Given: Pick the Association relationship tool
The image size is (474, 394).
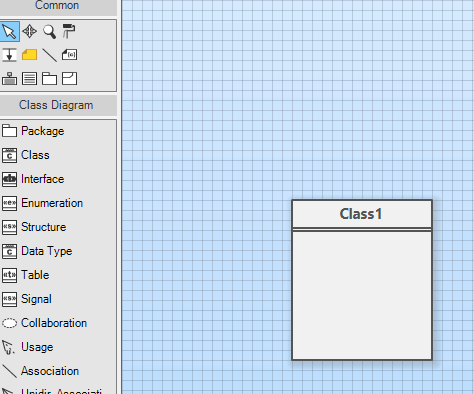Looking at the screenshot, I should coord(58,371).
